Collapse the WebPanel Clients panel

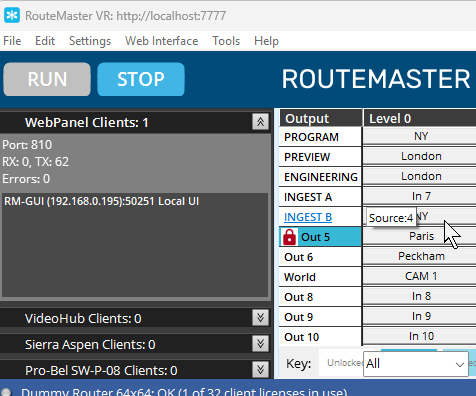click(260, 122)
